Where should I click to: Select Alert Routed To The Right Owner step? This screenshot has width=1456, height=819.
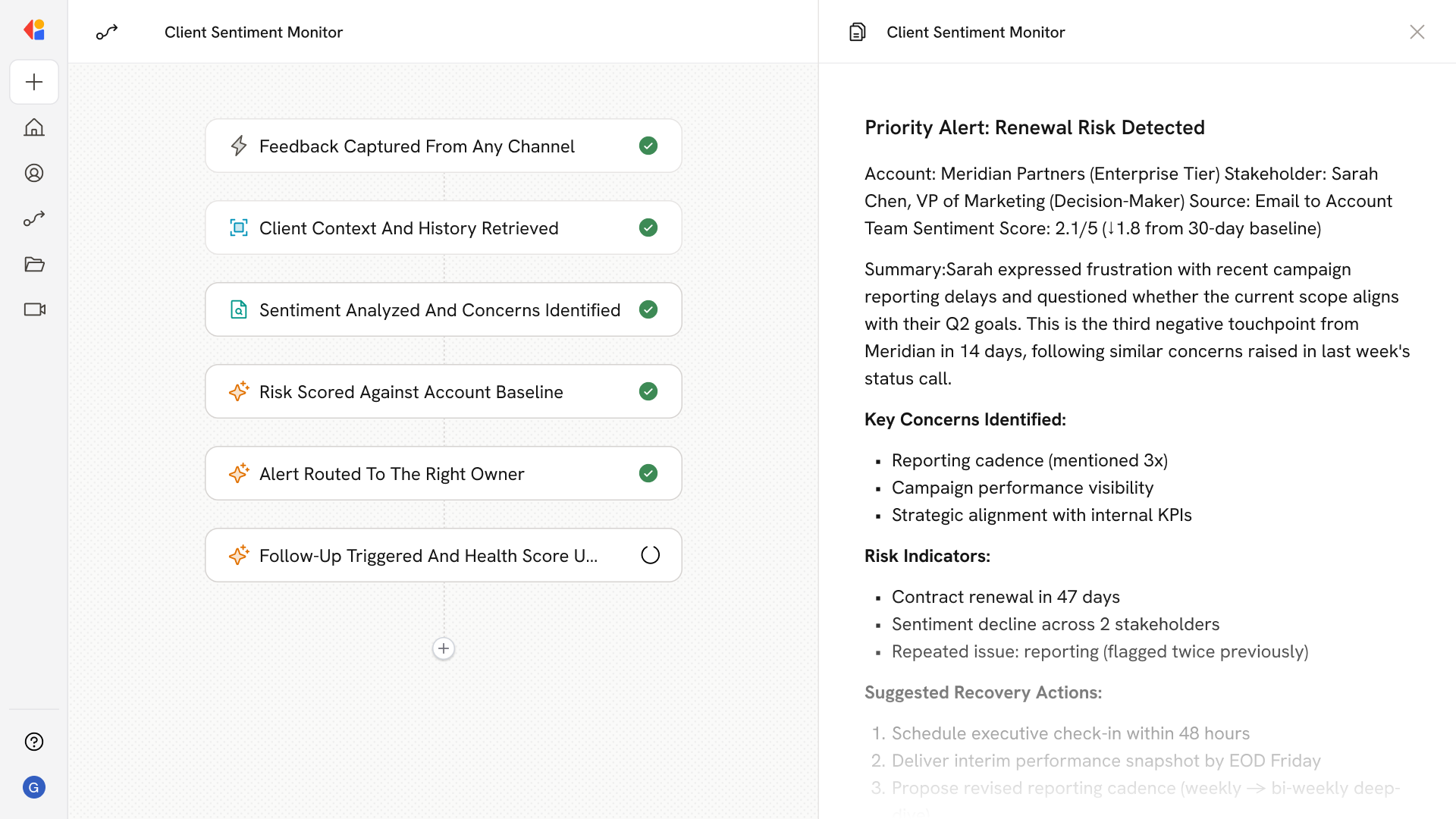point(391,474)
